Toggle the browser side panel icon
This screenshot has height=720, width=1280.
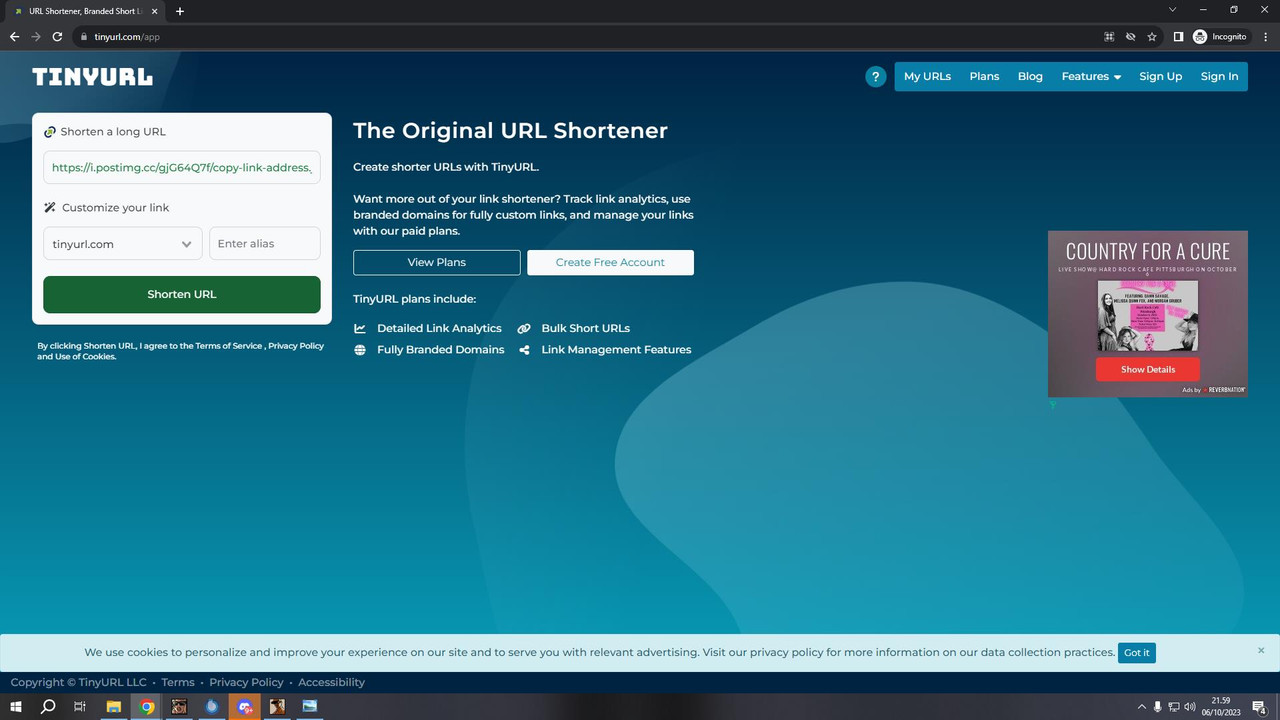tap(1178, 37)
